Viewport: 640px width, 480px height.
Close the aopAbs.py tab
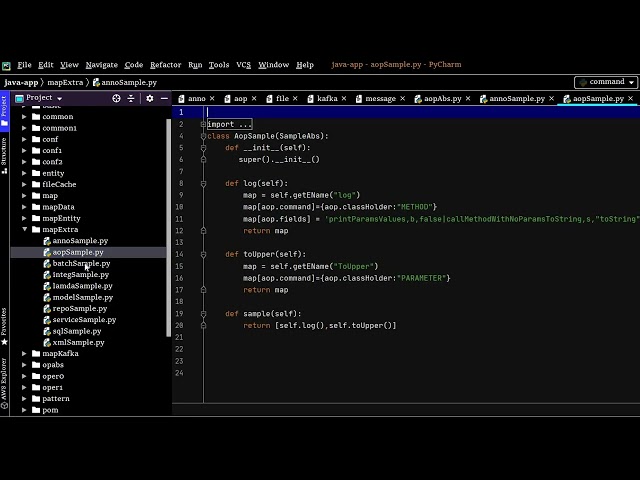[x=468, y=98]
